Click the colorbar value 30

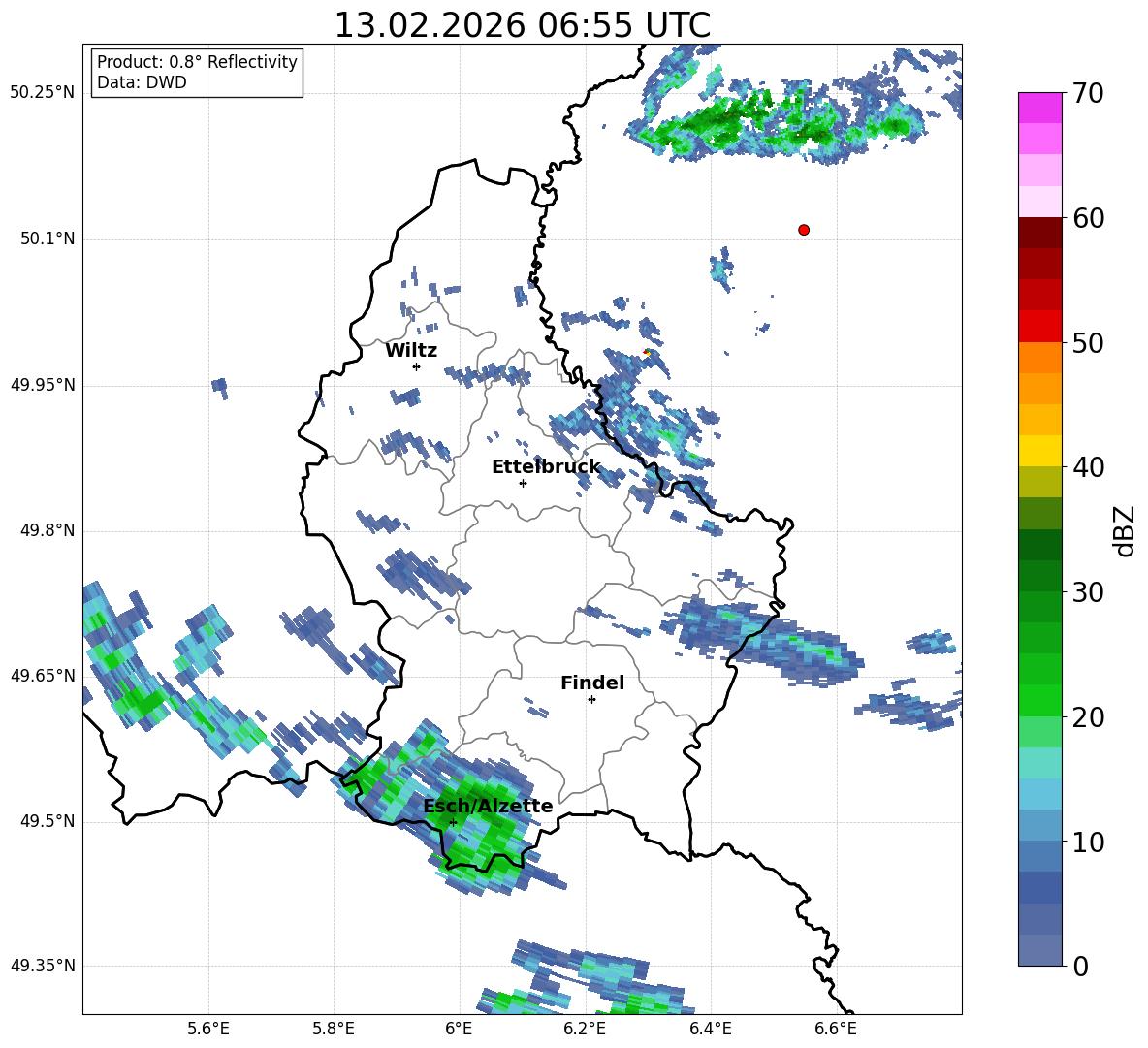(x=1088, y=592)
